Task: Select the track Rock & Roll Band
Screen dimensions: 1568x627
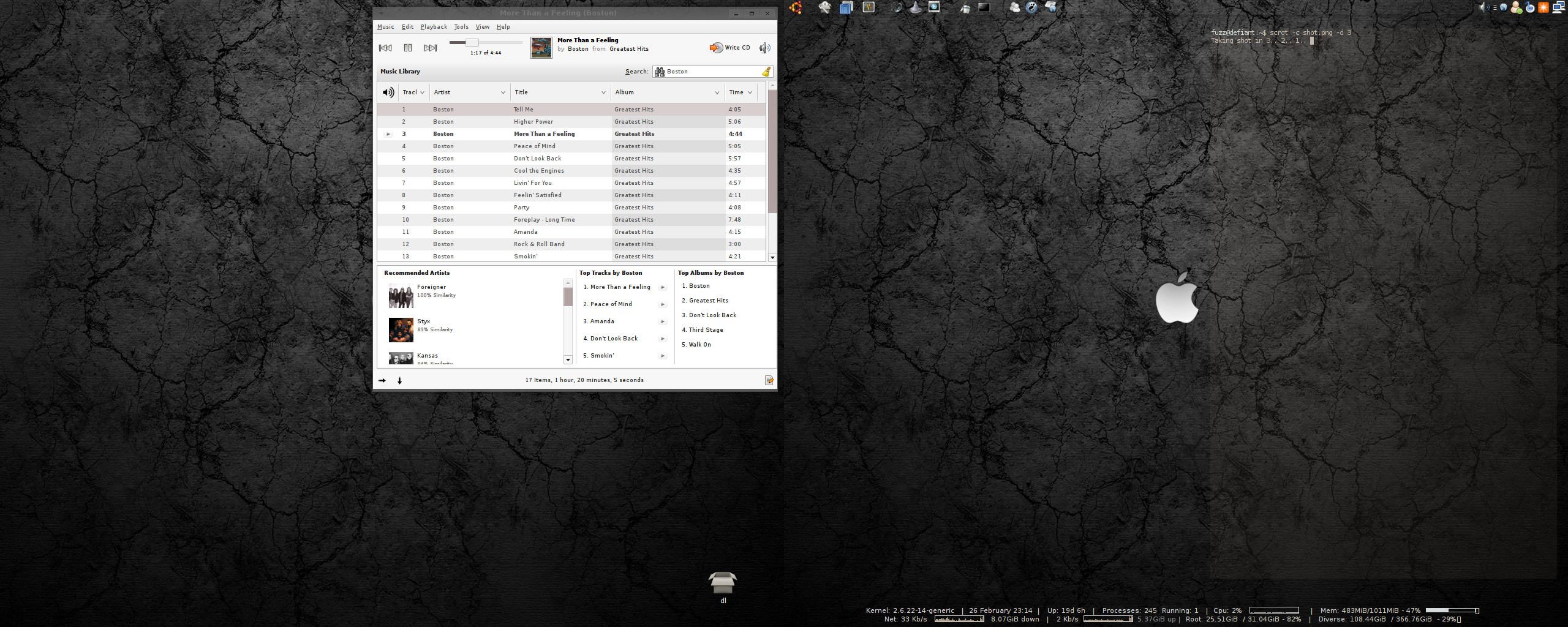Action: click(x=571, y=244)
